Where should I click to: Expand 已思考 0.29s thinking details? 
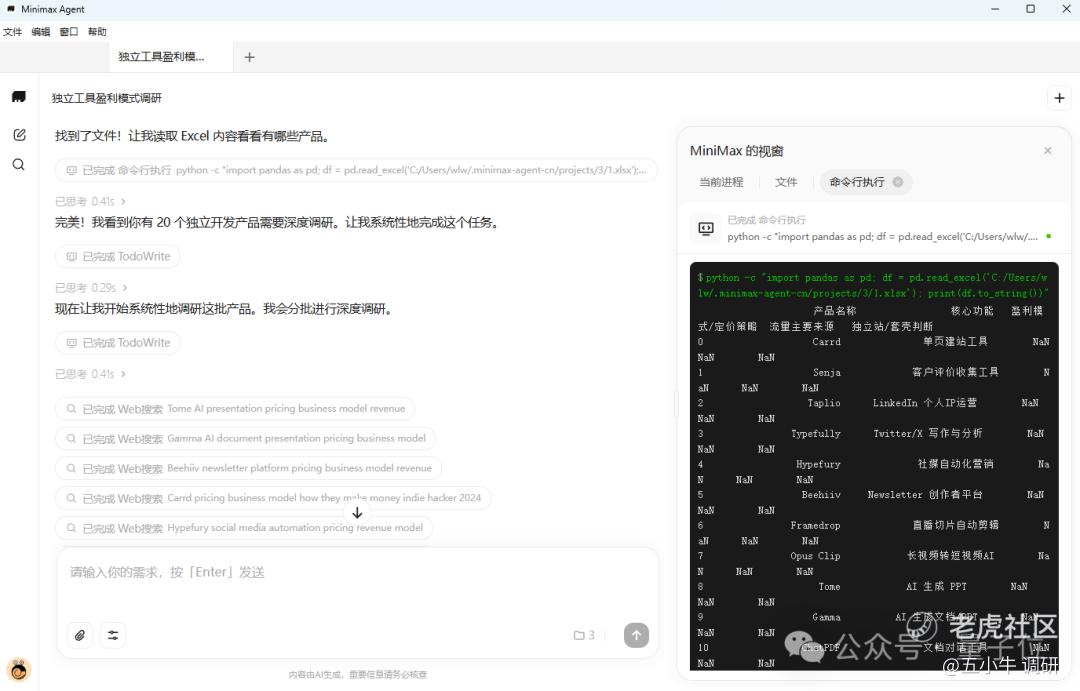91,287
